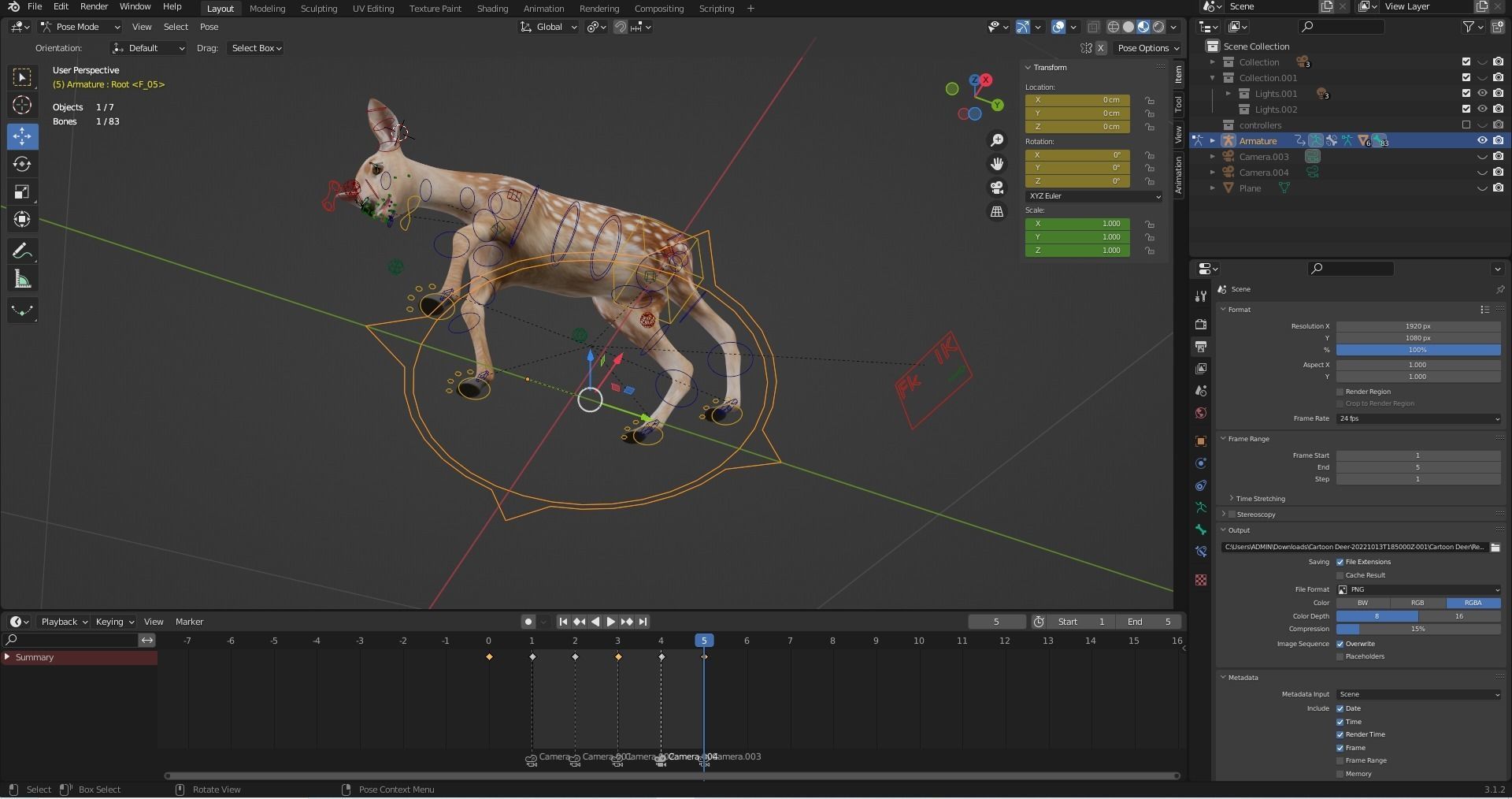Viewport: 1512px width, 799px height.
Task: Toggle the Render Time metadata checkbox
Action: tap(1340, 734)
